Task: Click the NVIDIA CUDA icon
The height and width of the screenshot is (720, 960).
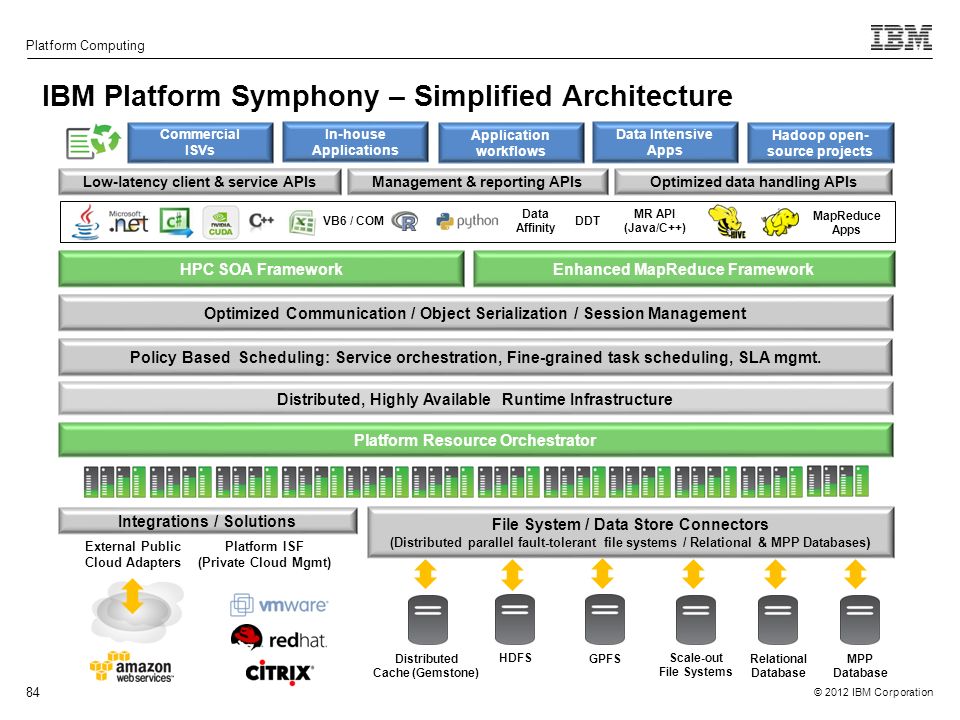Action: [220, 222]
